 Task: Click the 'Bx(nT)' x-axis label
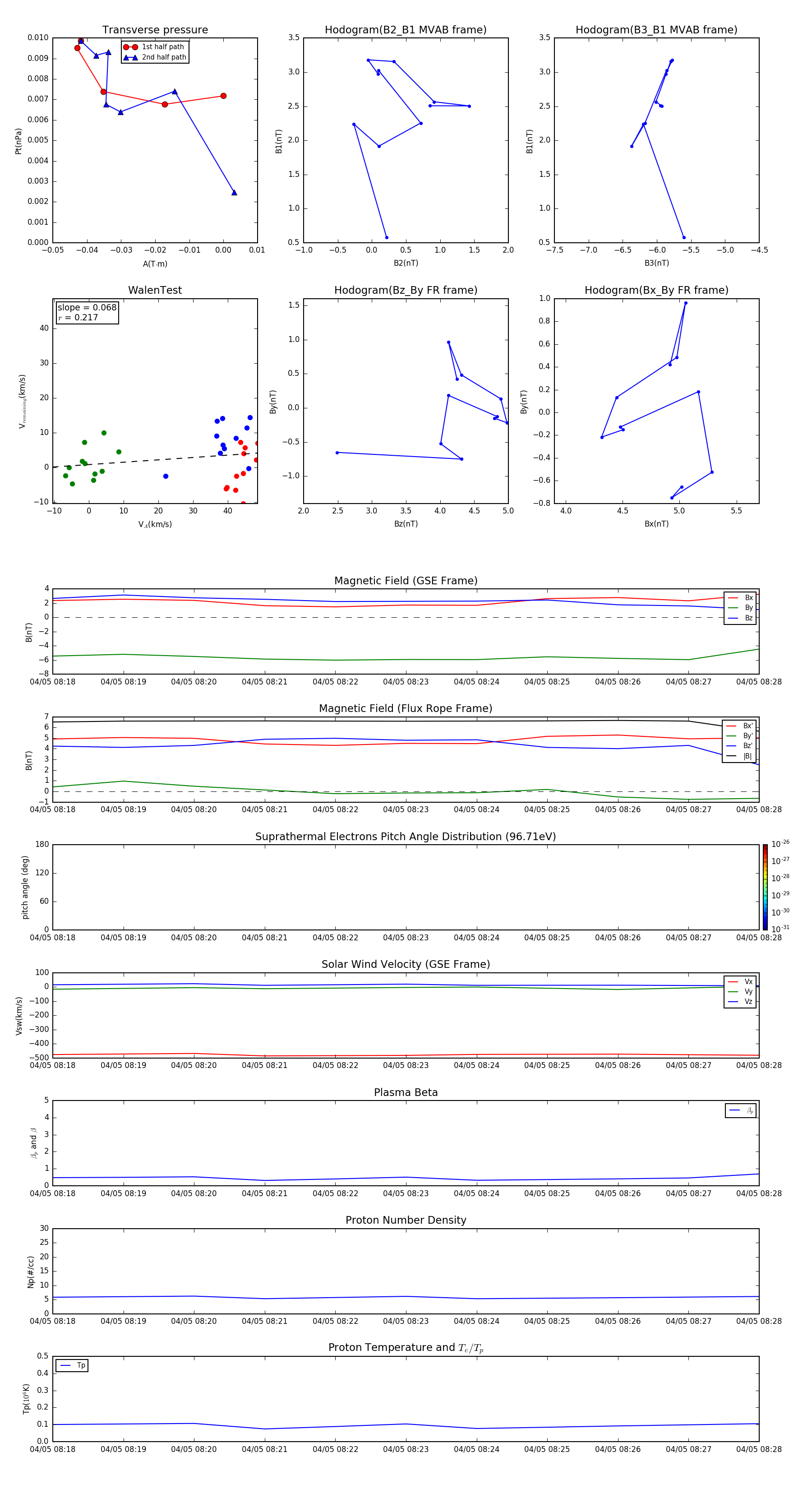click(656, 524)
